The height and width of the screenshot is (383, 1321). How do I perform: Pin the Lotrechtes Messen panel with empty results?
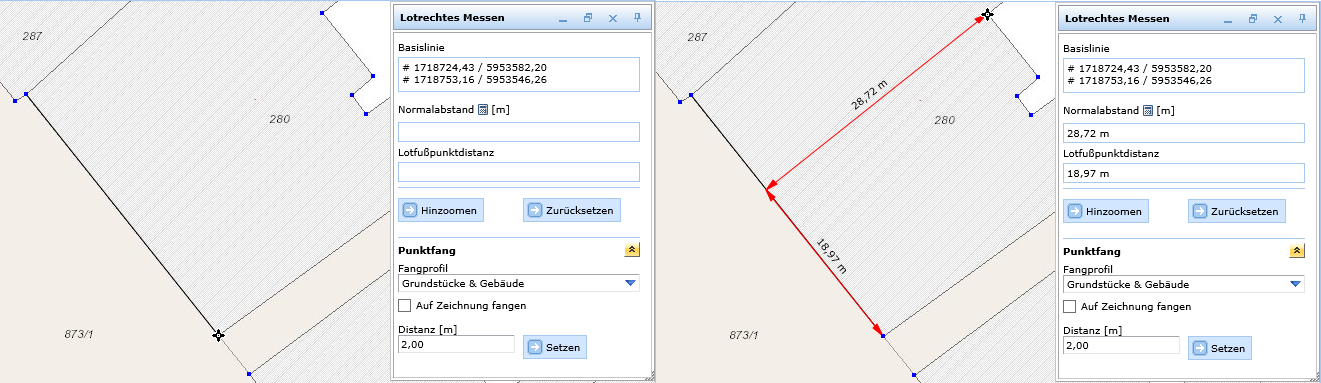[x=637, y=18]
